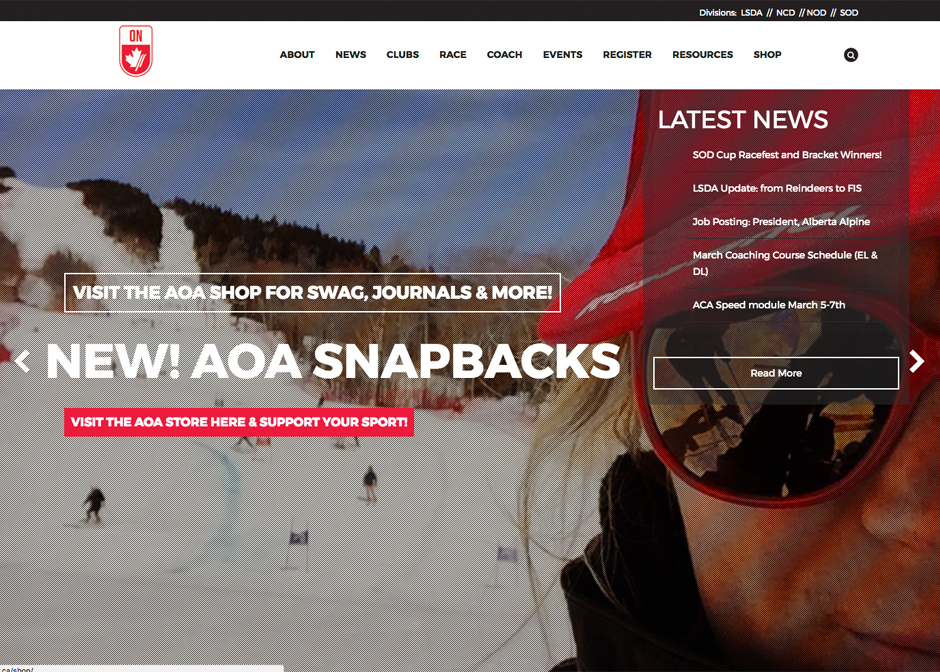The height and width of the screenshot is (672, 940).
Task: Click Read More button under Latest News
Action: click(x=776, y=373)
